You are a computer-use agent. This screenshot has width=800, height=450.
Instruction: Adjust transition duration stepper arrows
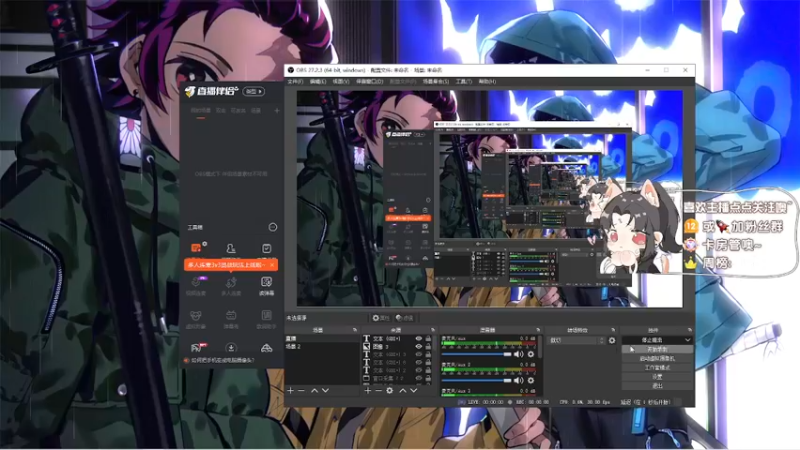click(x=602, y=340)
